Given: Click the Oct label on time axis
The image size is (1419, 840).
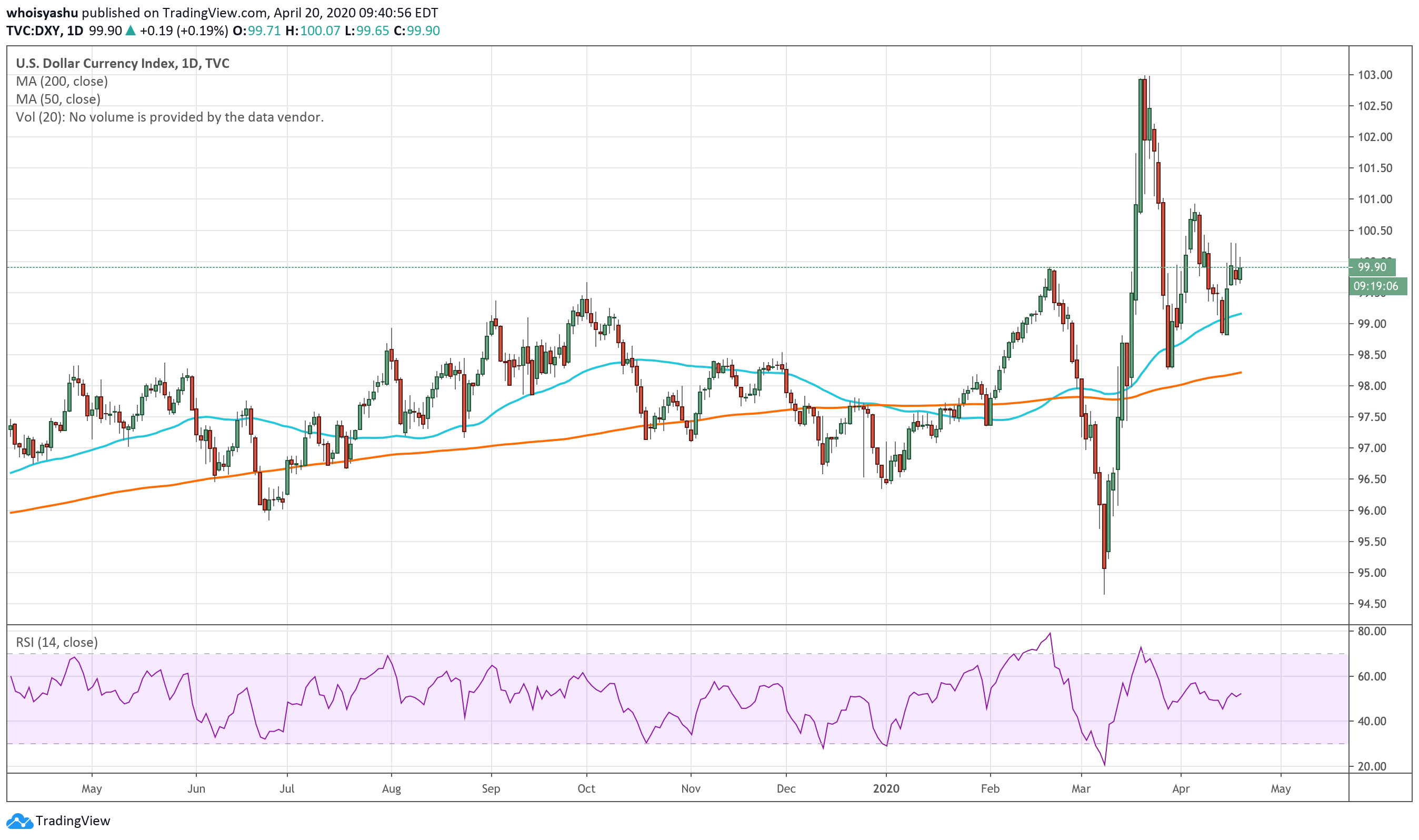Looking at the screenshot, I should (x=586, y=789).
